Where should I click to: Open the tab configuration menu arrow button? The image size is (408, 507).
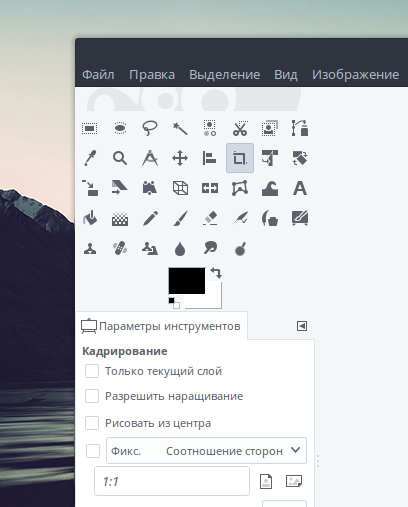click(x=302, y=326)
